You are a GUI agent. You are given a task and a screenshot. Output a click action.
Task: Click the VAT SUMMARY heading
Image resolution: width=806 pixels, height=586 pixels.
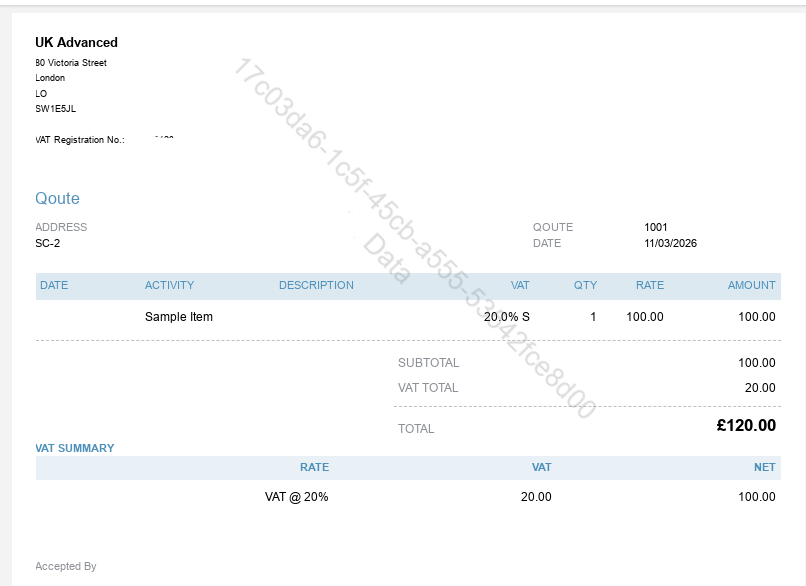(x=75, y=448)
